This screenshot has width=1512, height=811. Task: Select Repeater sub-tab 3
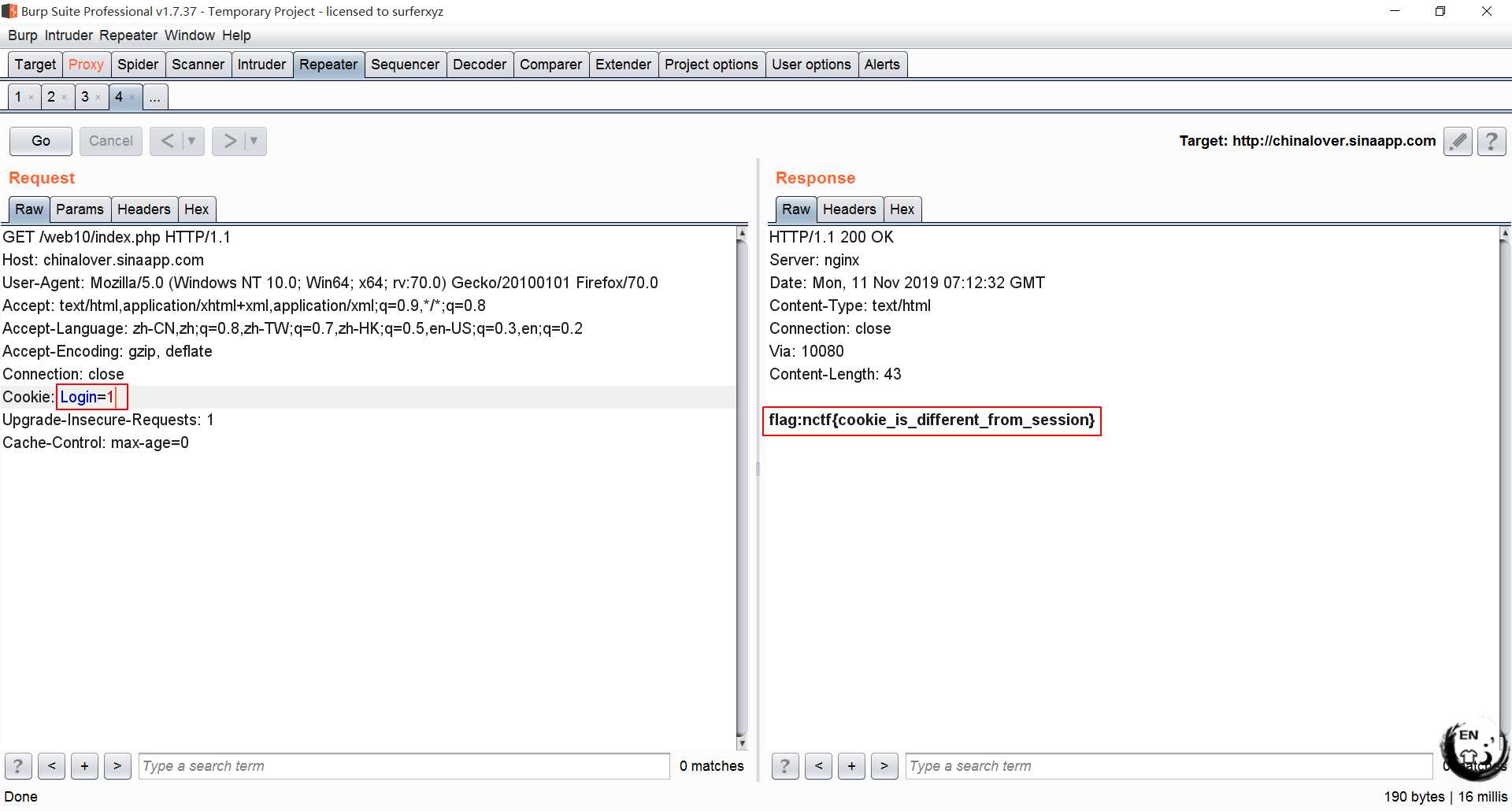[85, 97]
